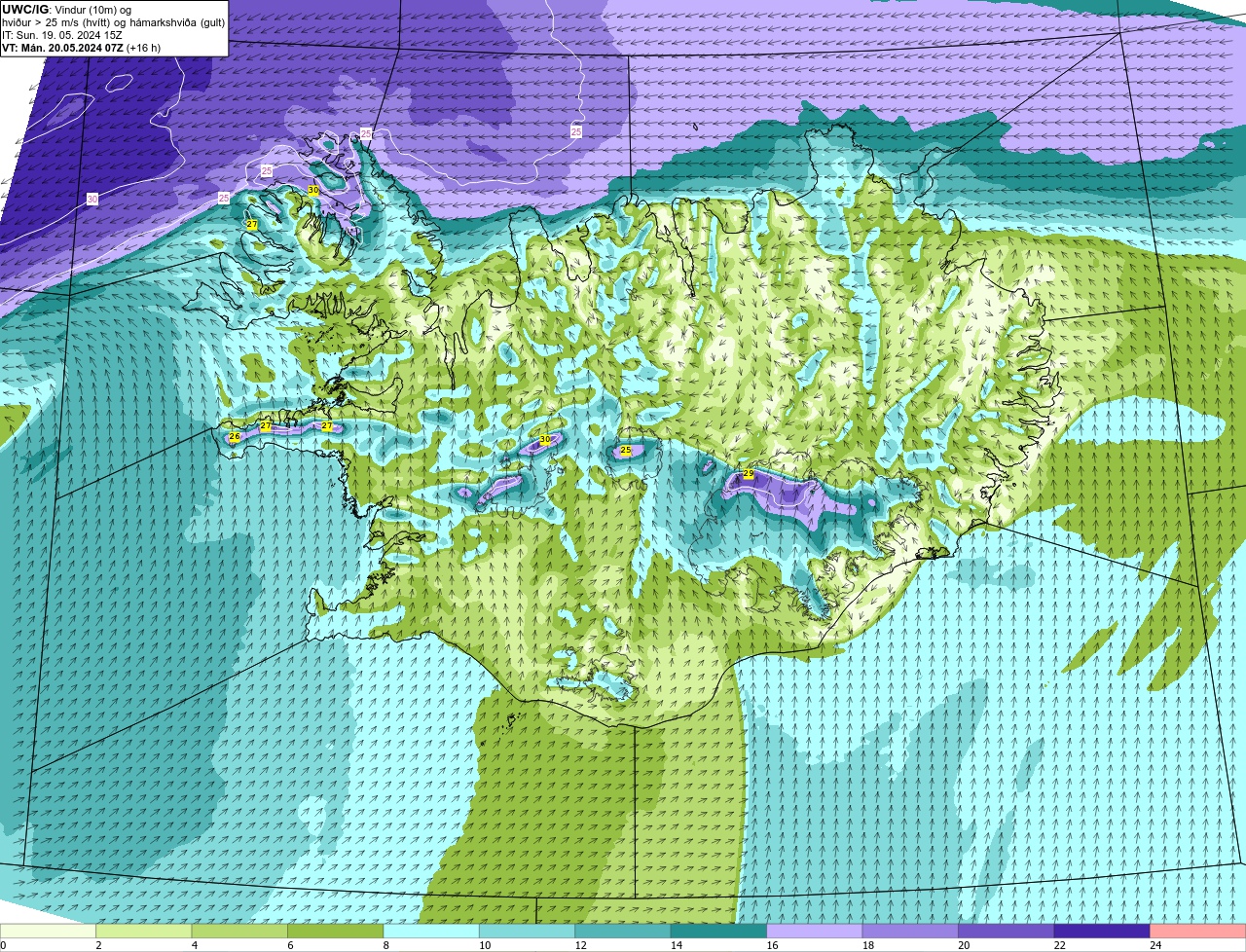Select the 20–22 m/s violet legend swatch
The height and width of the screenshot is (952, 1246).
click(1008, 932)
